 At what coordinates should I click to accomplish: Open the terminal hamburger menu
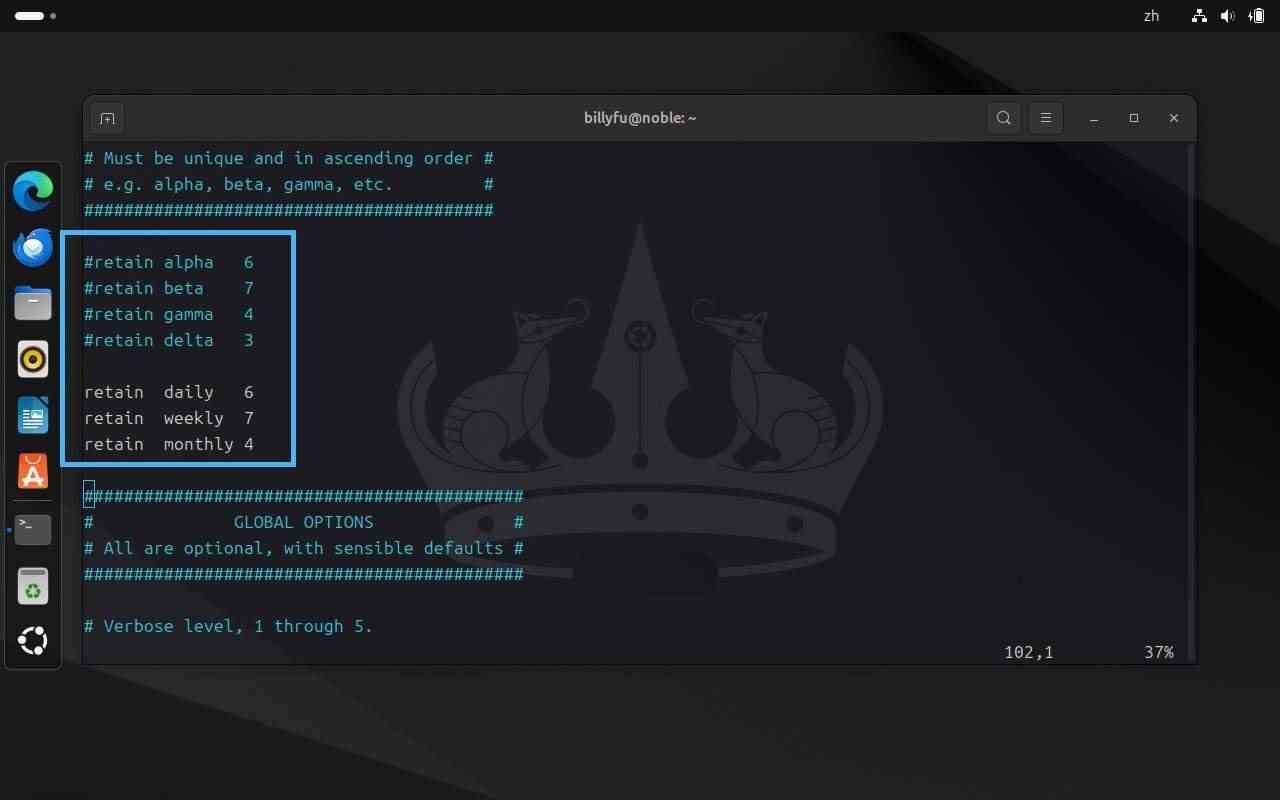(x=1046, y=118)
